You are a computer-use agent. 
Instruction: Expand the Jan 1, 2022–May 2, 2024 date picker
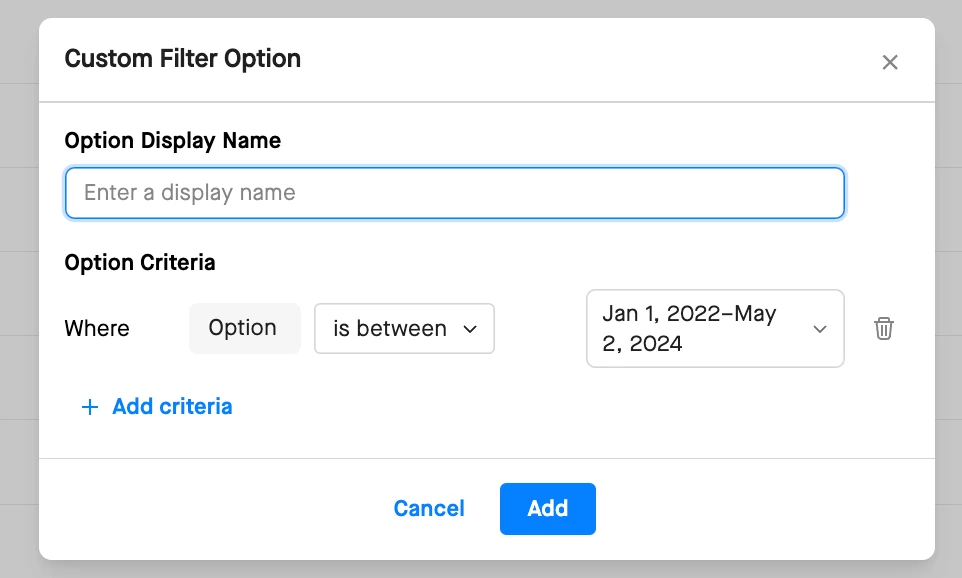click(714, 329)
